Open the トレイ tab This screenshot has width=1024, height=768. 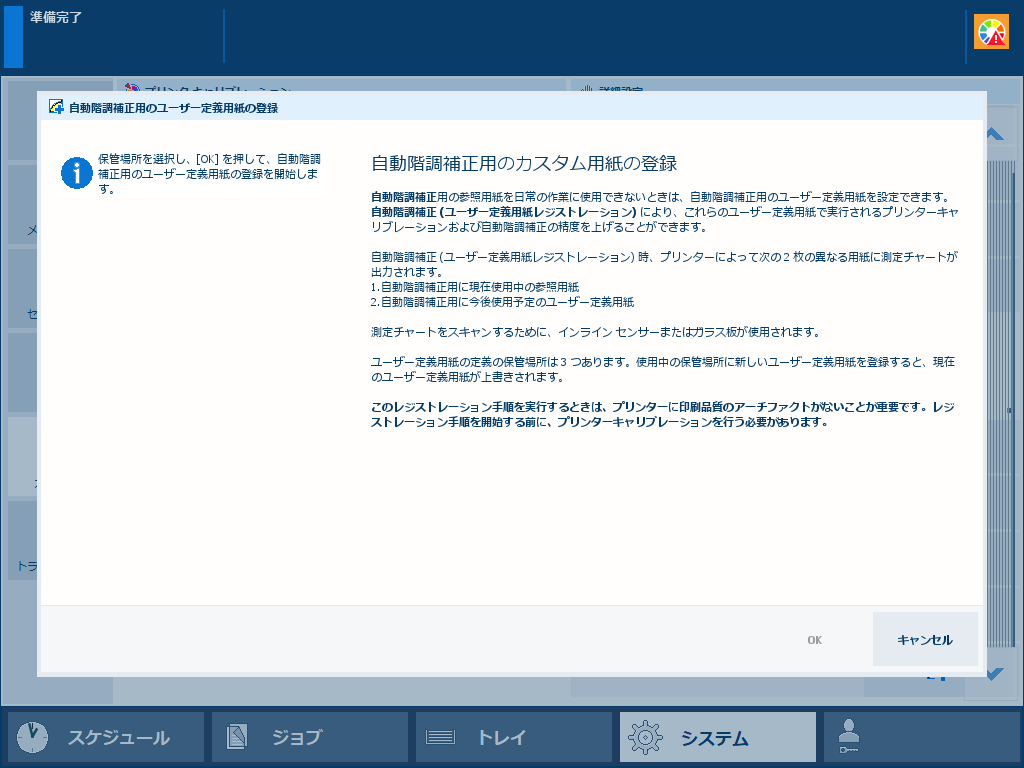(513, 737)
